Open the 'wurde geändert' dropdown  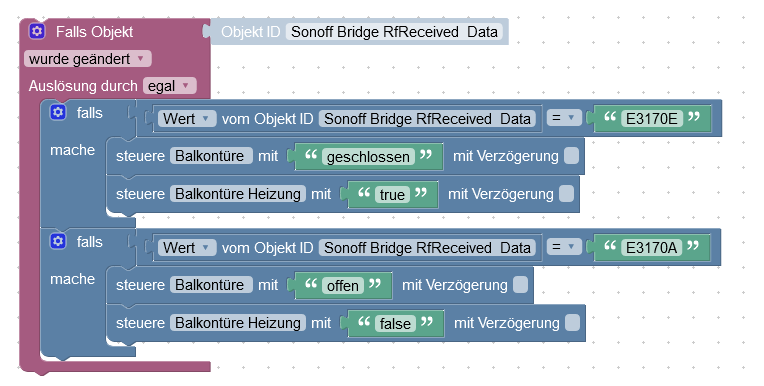point(88,59)
